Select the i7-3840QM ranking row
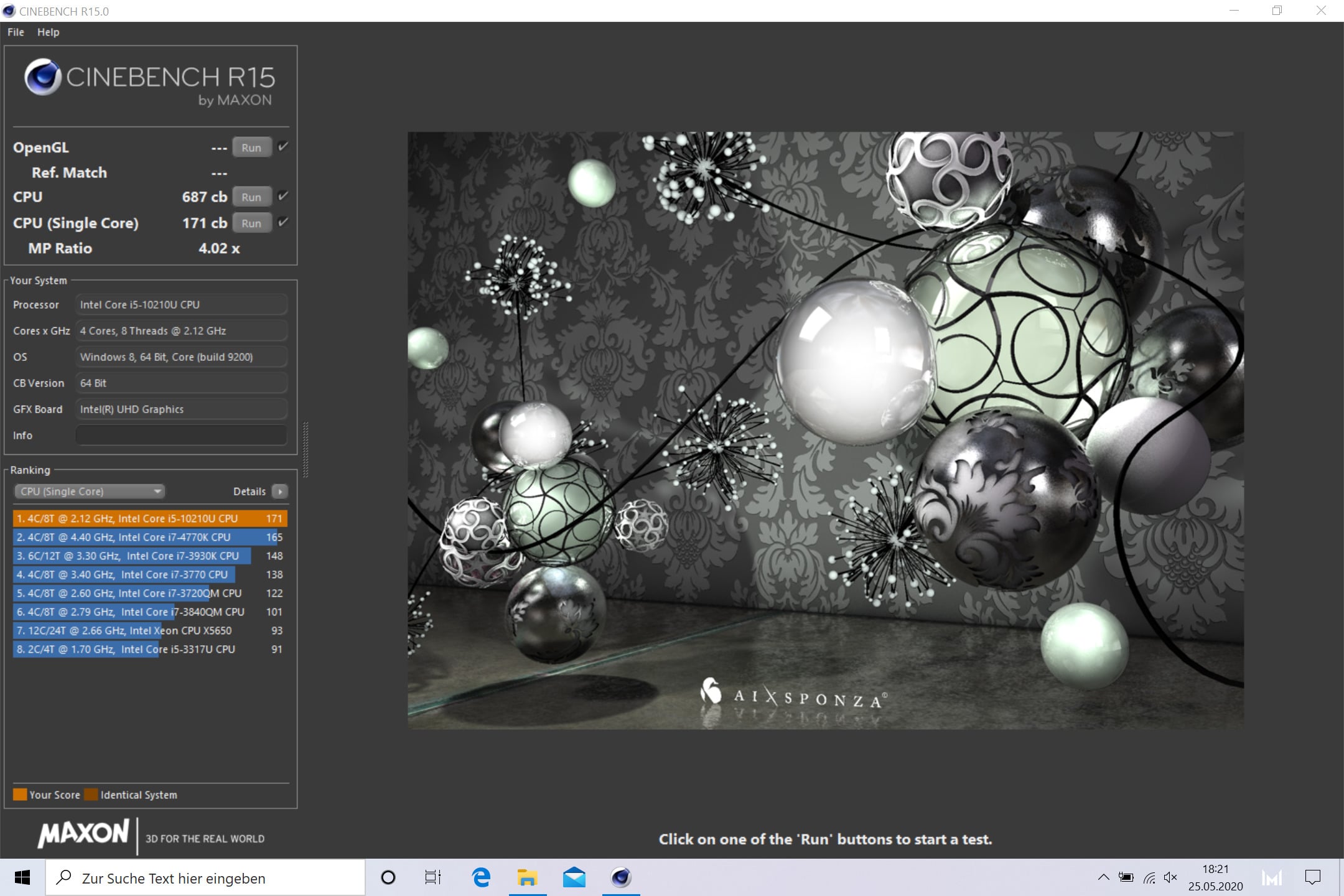The image size is (1344, 896). click(x=150, y=612)
